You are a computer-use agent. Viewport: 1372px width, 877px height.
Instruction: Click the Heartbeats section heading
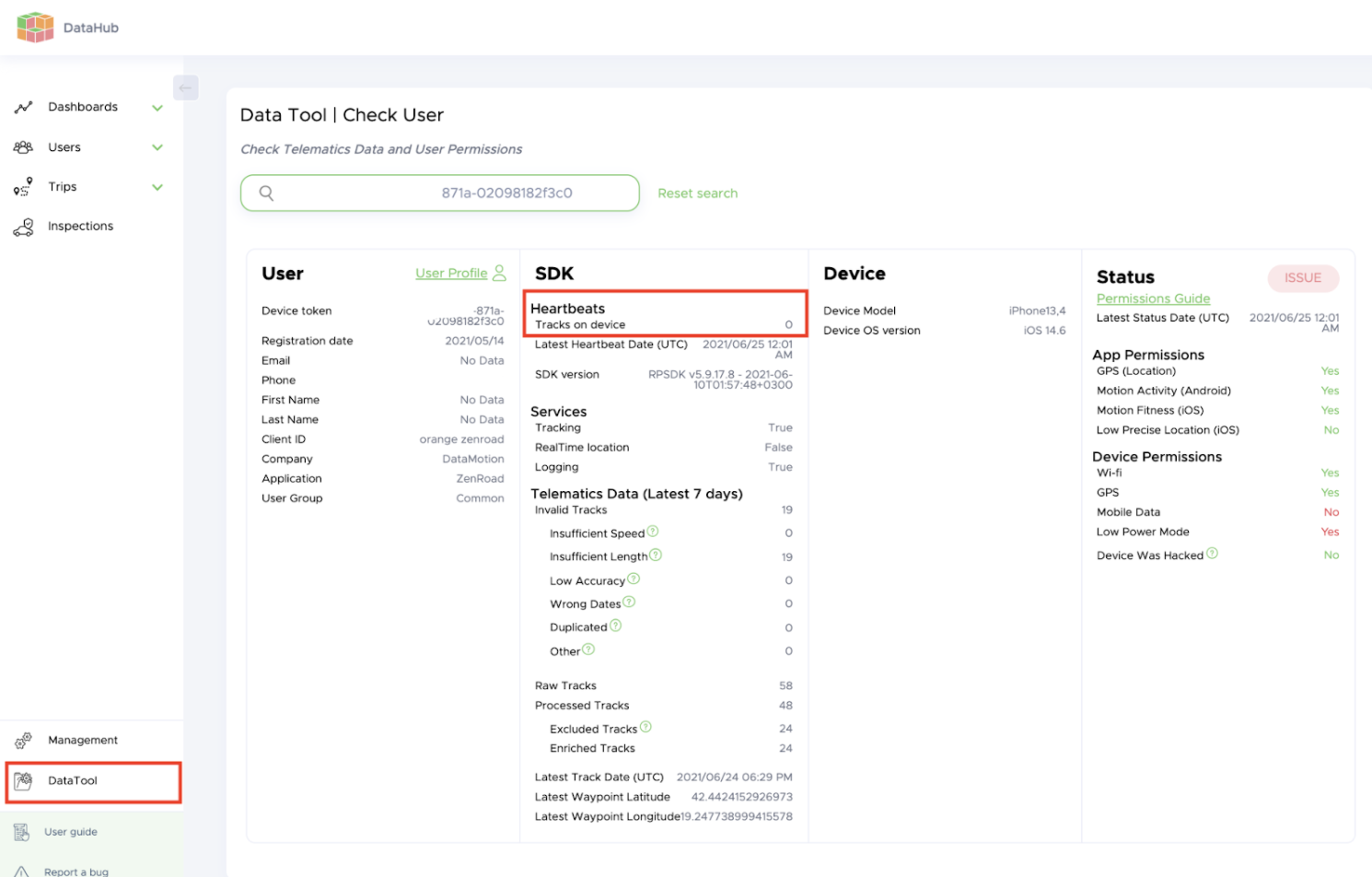(x=568, y=309)
